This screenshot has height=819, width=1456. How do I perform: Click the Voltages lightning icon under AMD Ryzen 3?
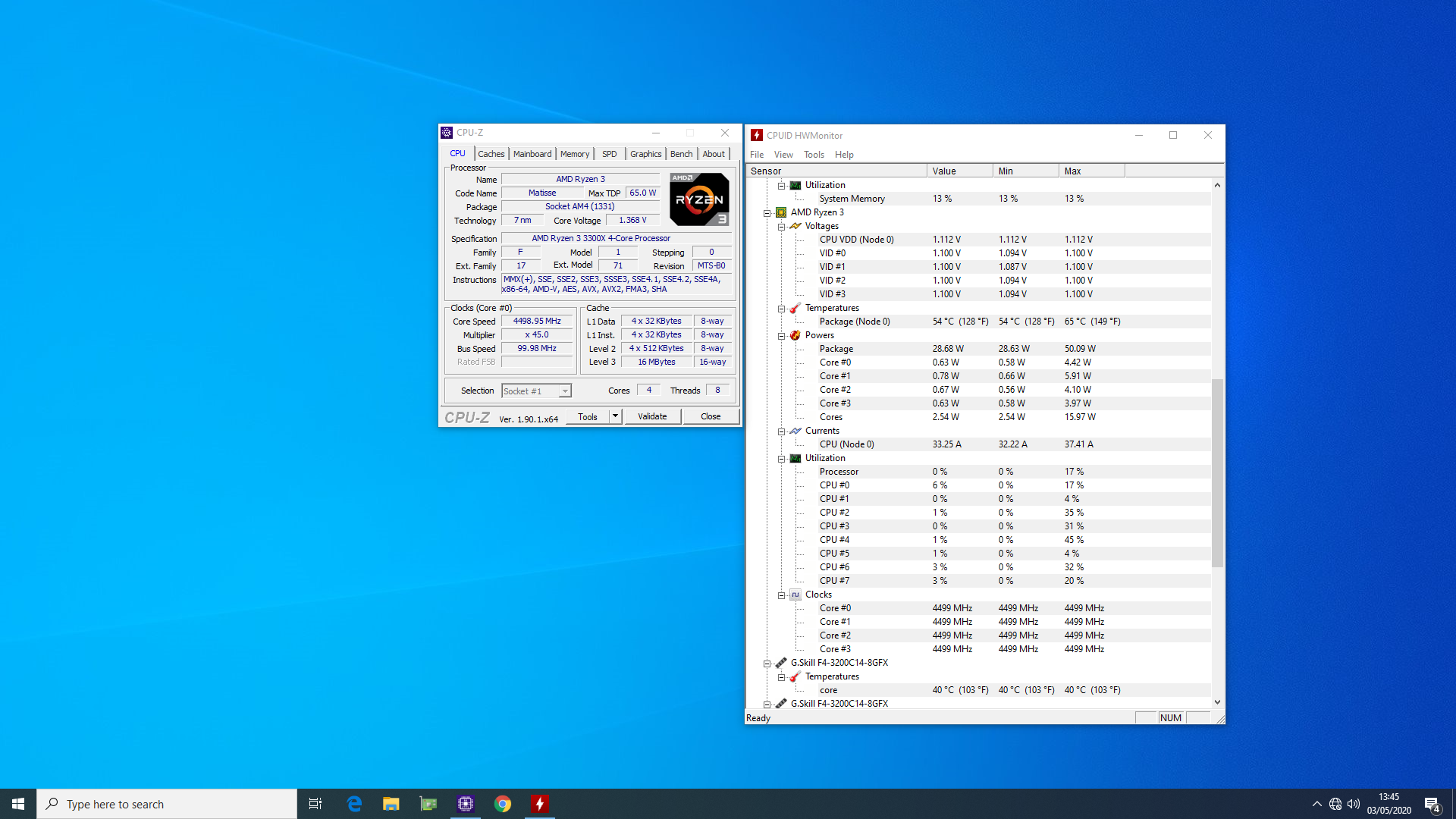[x=795, y=226]
